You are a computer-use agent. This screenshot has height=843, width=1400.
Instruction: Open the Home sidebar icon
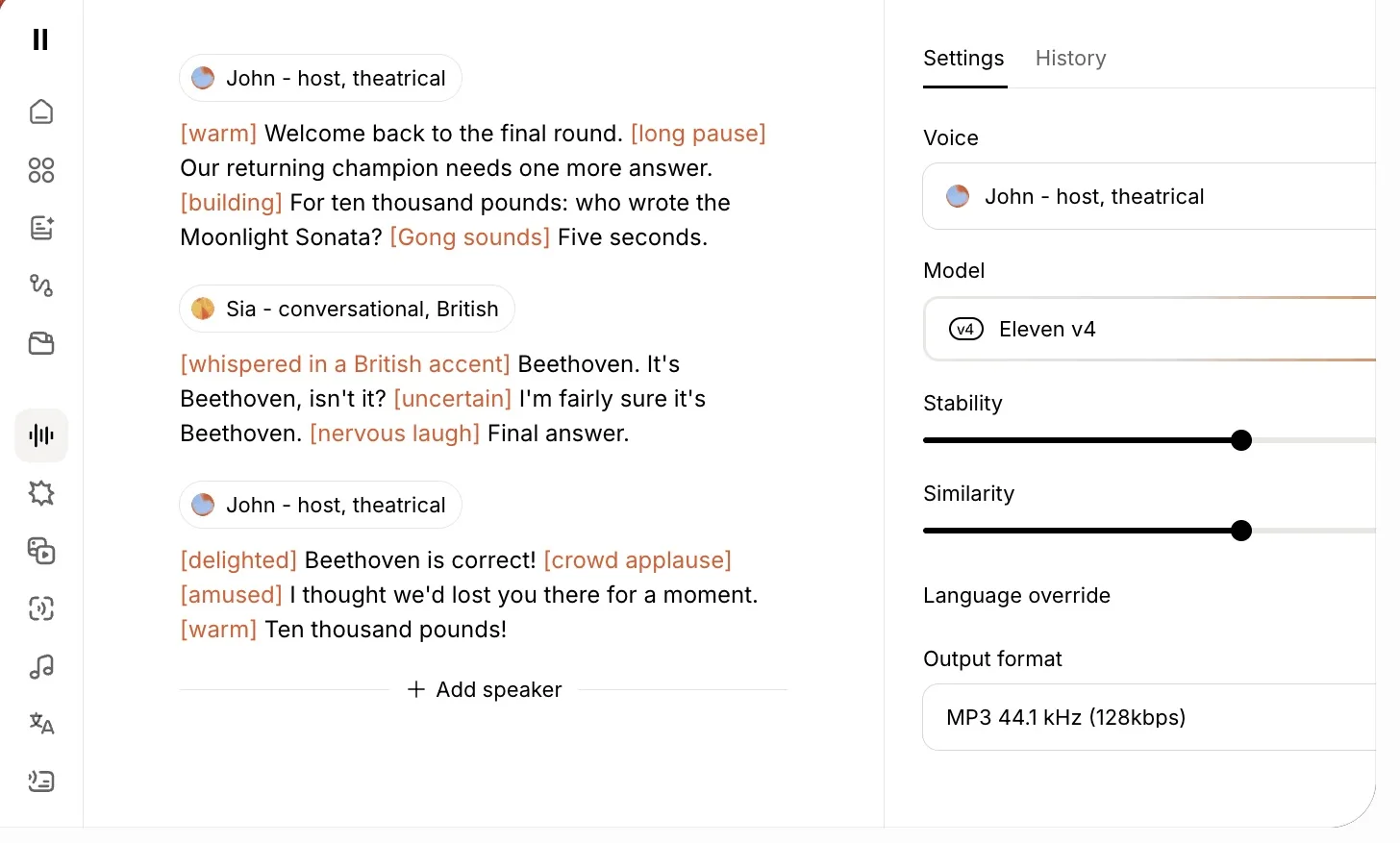click(x=41, y=112)
